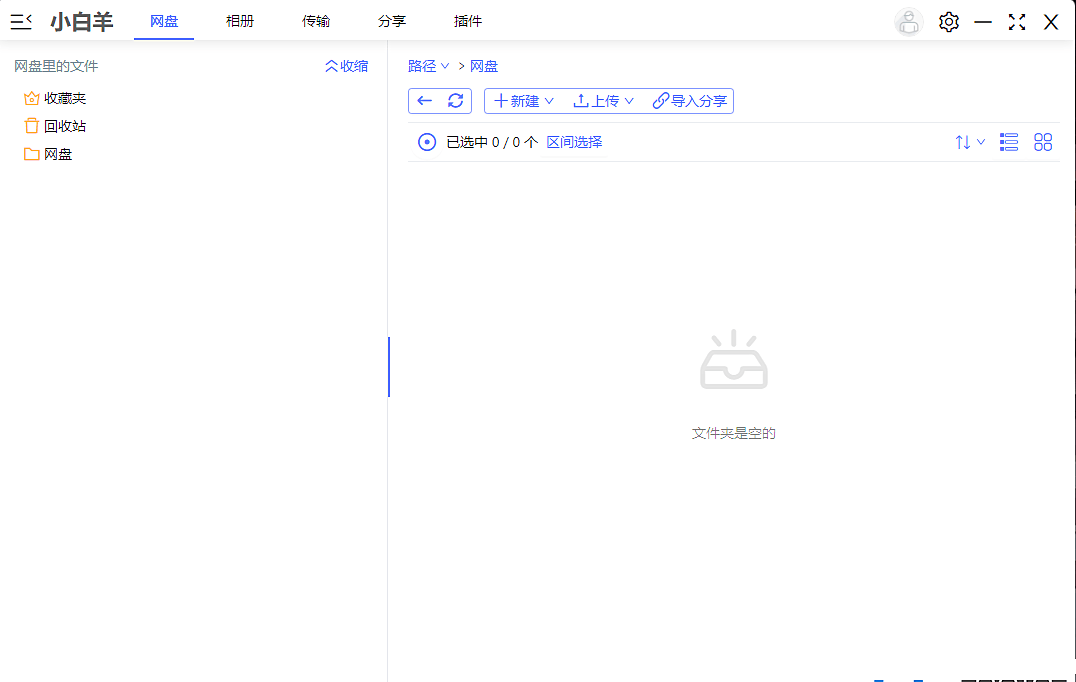Click the 导入分享 button
Screen dimensions: 1076x682
click(688, 100)
